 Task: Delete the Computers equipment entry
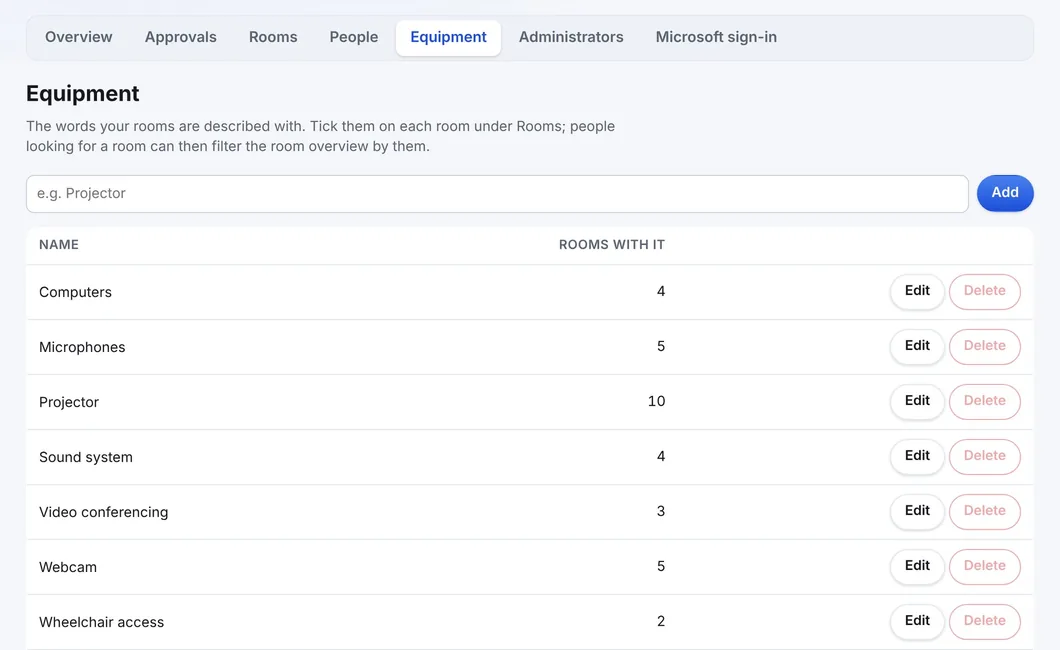pos(984,291)
